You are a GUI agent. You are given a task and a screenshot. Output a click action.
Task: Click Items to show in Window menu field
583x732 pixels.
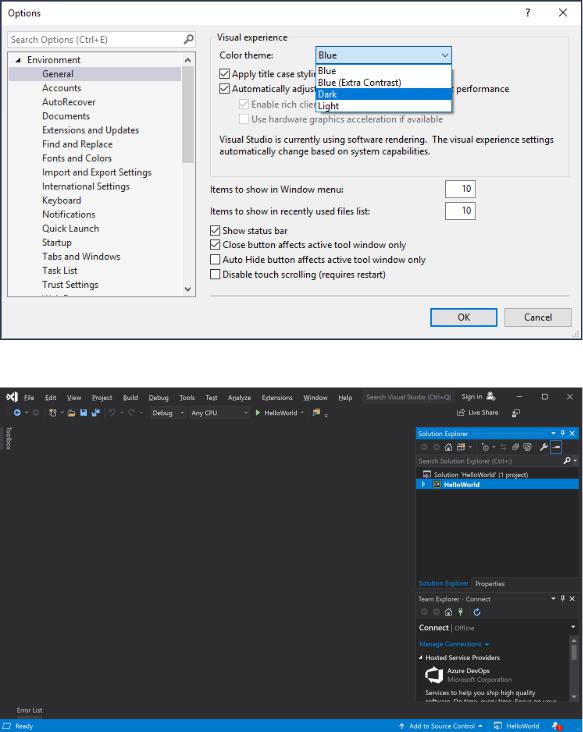pos(460,189)
